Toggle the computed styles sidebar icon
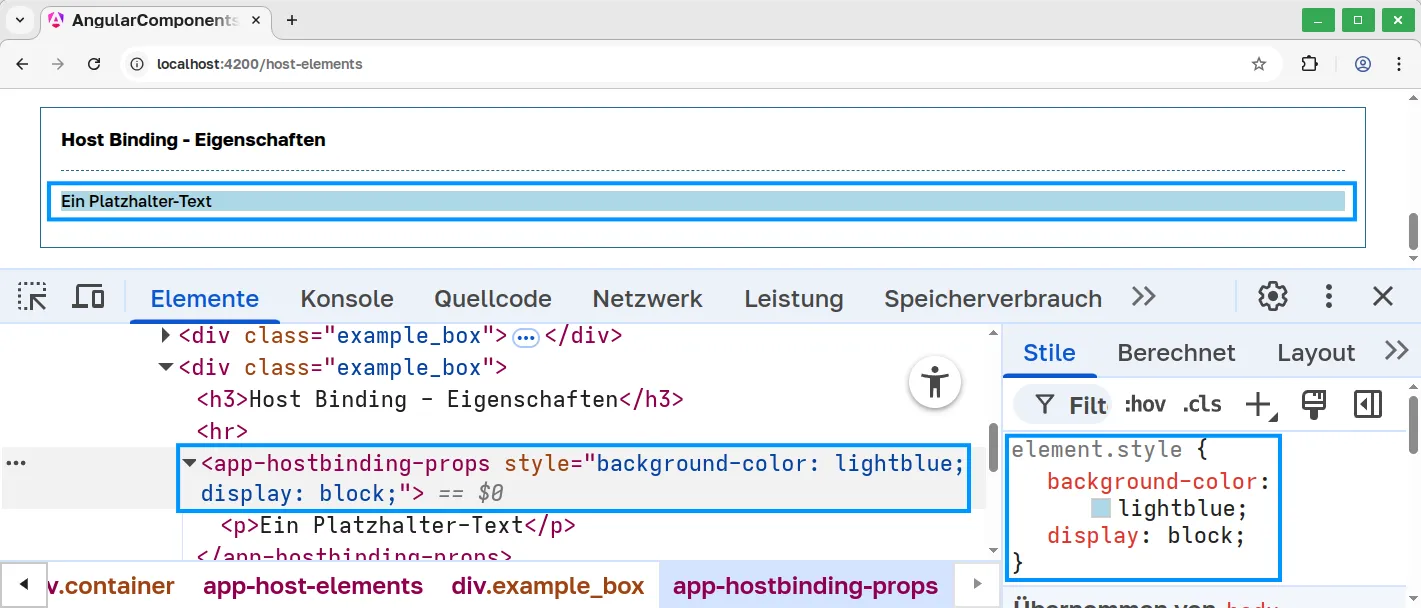1421x608 pixels. [1368, 404]
